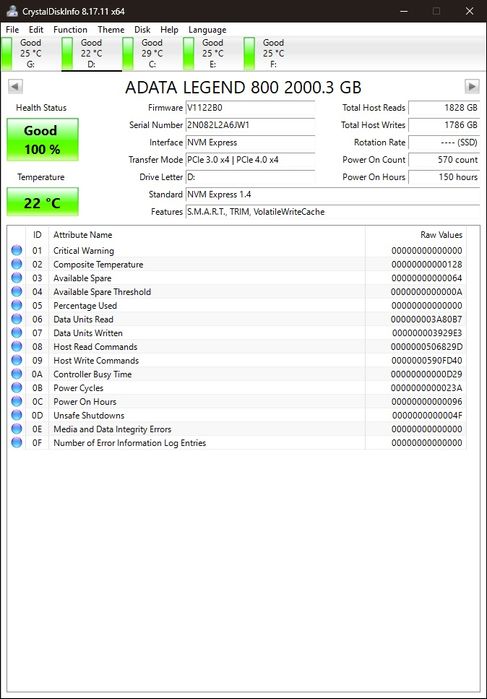Click status icon for Host Read Commands
The height and width of the screenshot is (699, 487).
pos(17,346)
